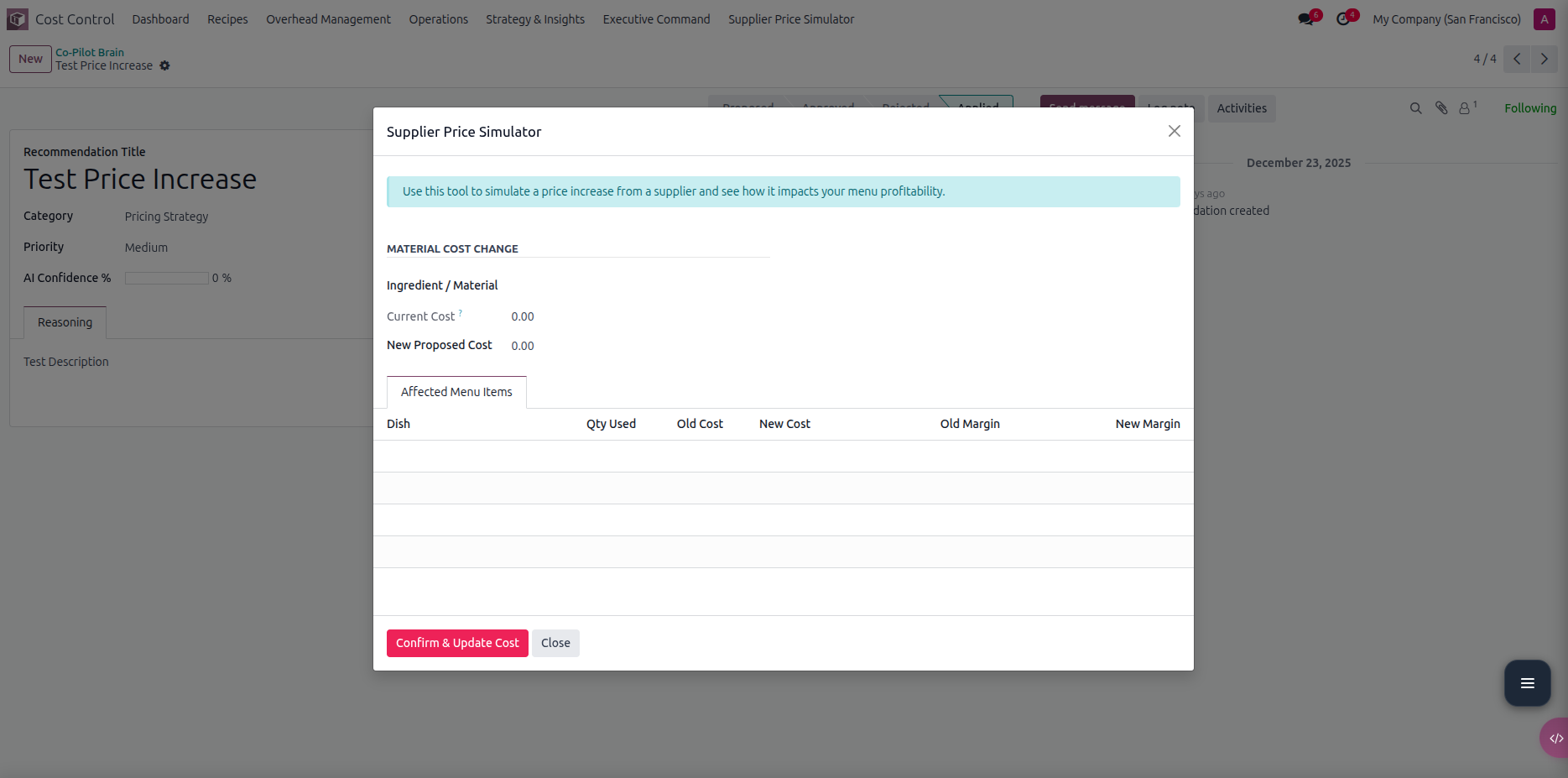Image resolution: width=1568 pixels, height=778 pixels.
Task: Go to the next record arrow
Action: (1544, 59)
